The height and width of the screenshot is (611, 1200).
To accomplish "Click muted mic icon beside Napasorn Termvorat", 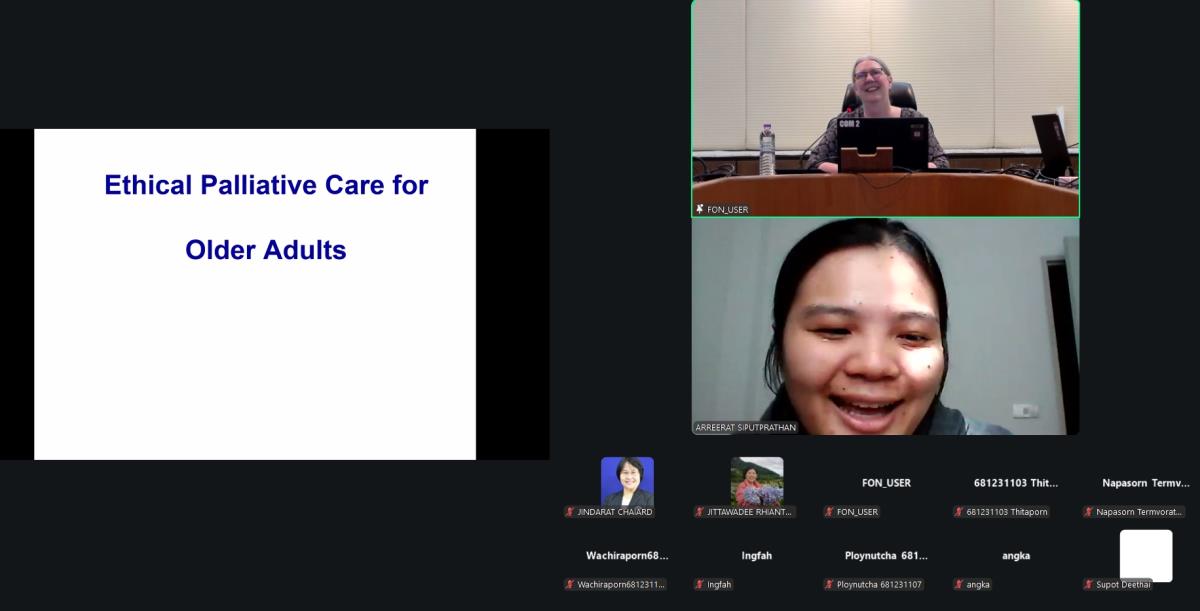I will pos(1089,512).
